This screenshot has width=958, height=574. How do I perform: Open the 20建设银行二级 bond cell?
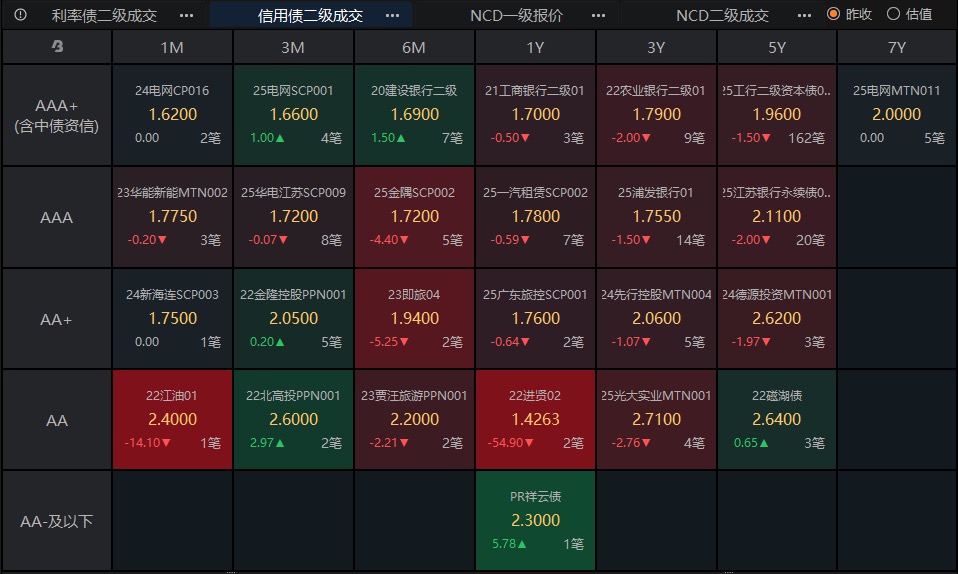[414, 115]
